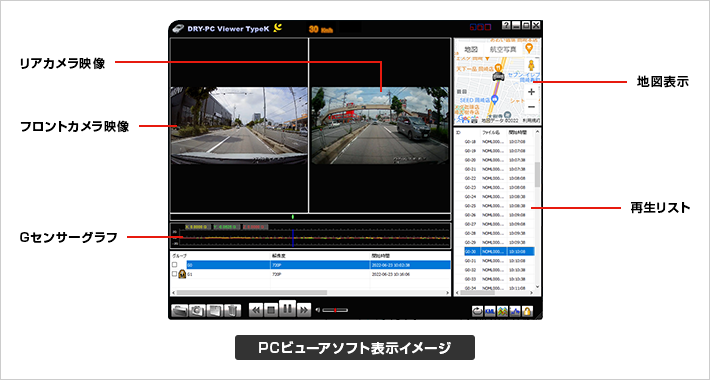This screenshot has width=710, height=380.
Task: Open folder icon in bottom toolbar
Action: point(179,311)
